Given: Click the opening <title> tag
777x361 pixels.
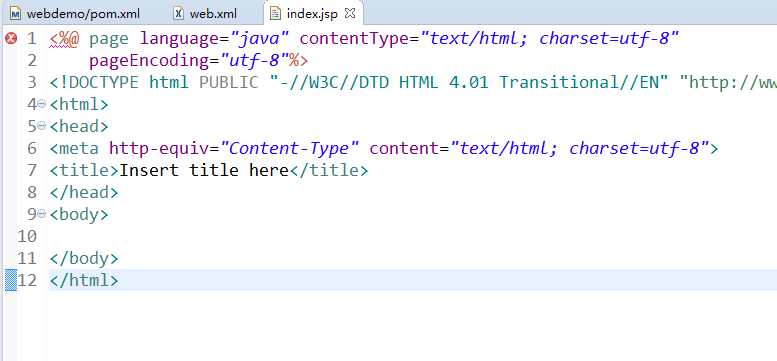Looking at the screenshot, I should point(84,170).
